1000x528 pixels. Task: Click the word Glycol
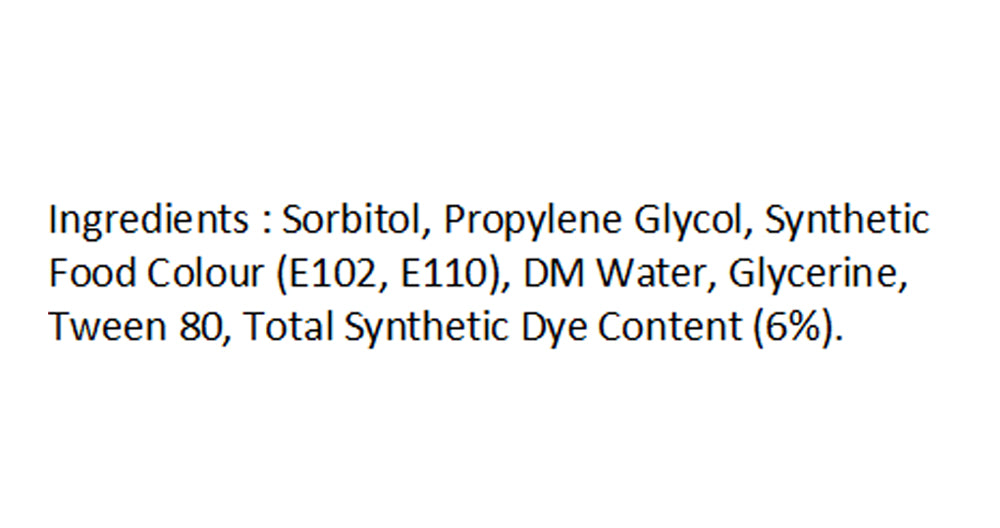tap(689, 221)
